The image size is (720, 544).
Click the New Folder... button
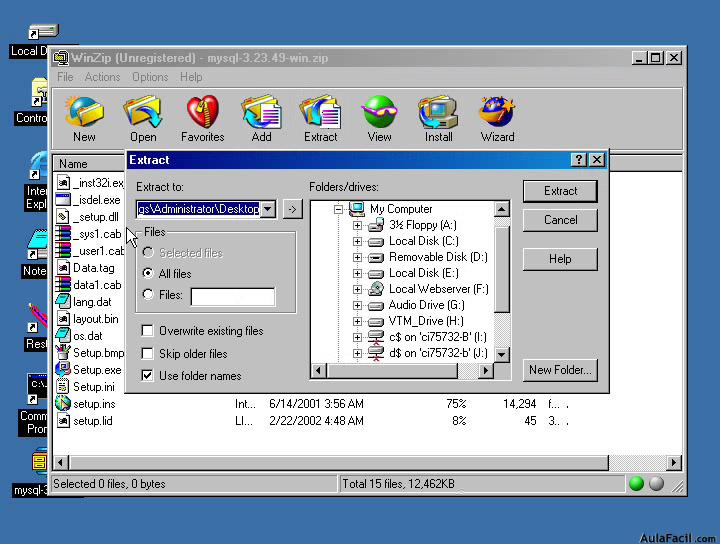pos(560,370)
